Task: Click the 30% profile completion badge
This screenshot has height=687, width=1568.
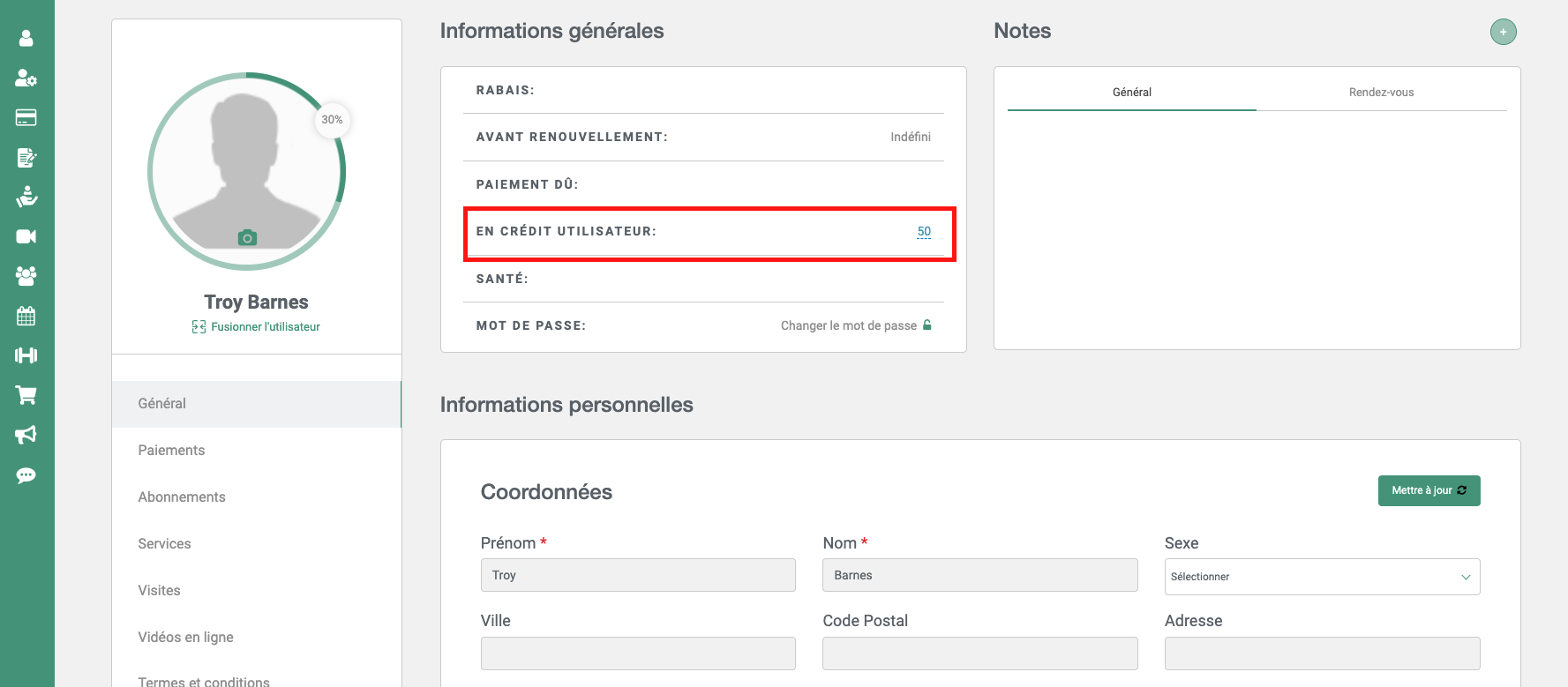Action: (332, 120)
